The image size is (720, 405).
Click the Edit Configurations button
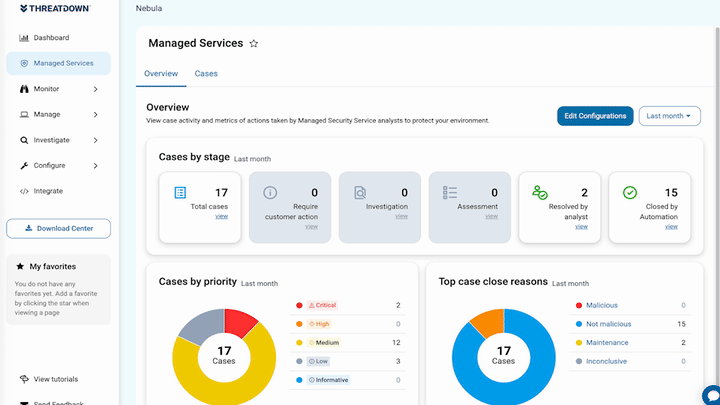click(x=595, y=116)
